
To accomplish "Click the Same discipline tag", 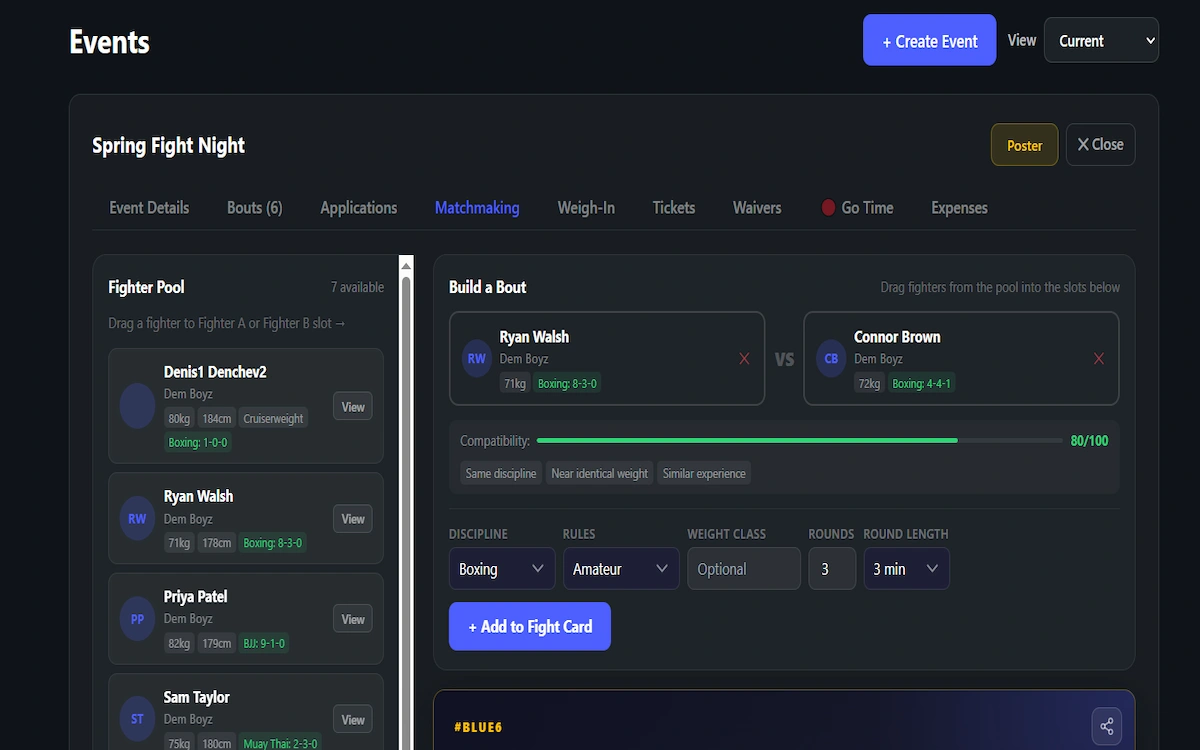I will tap(501, 473).
